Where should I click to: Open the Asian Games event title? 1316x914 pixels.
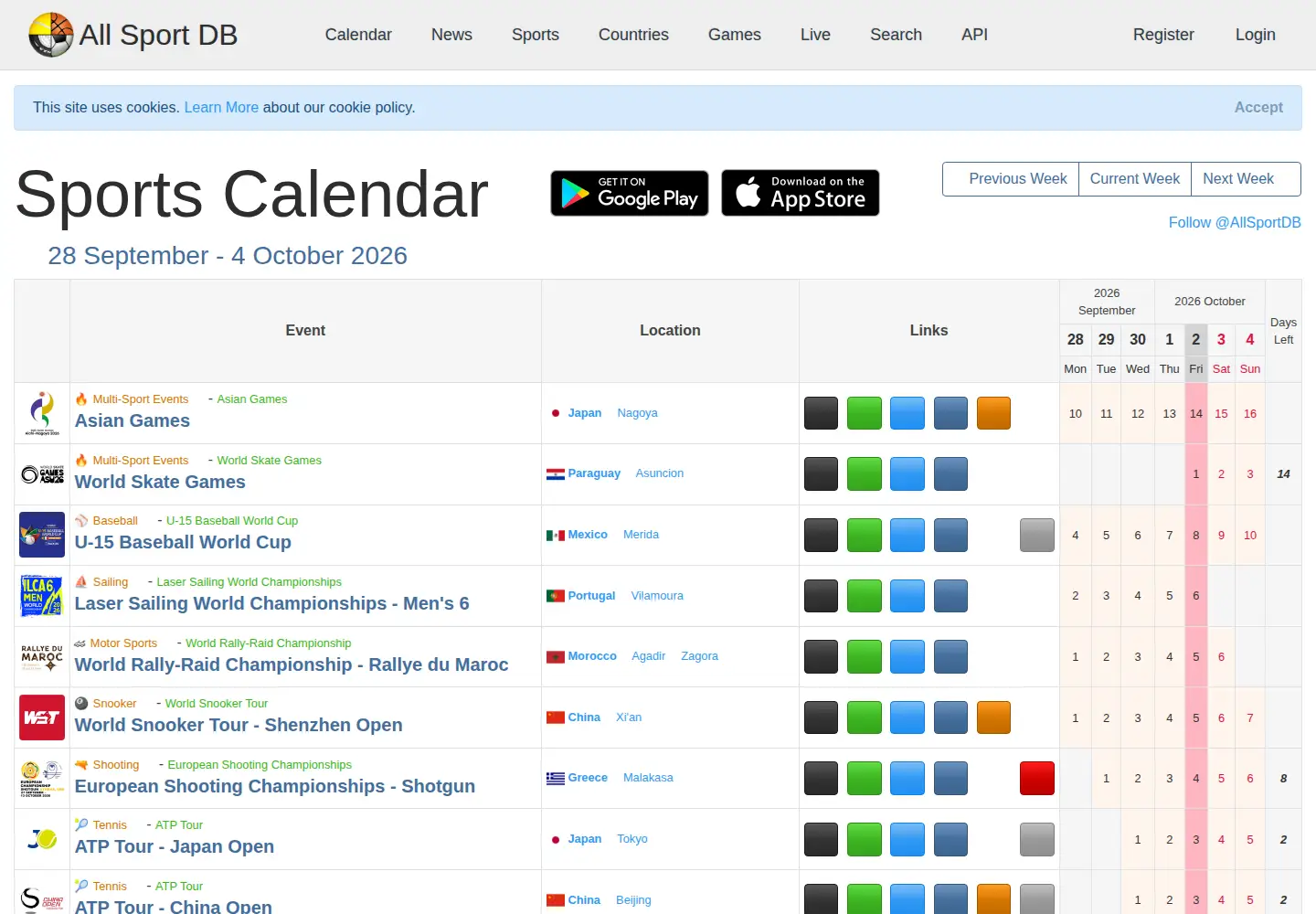(133, 420)
